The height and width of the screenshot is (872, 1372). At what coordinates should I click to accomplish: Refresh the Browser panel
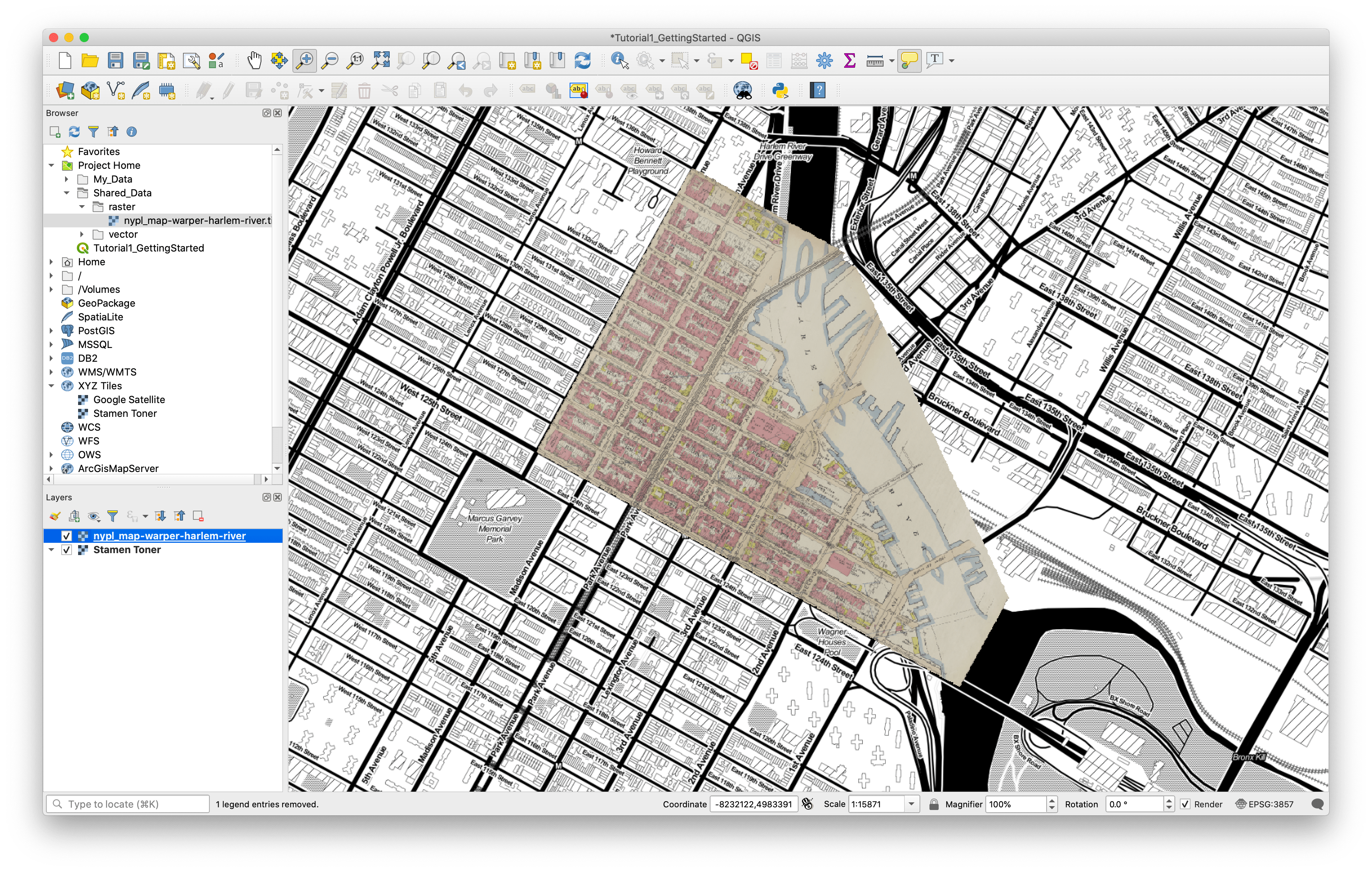coord(74,132)
